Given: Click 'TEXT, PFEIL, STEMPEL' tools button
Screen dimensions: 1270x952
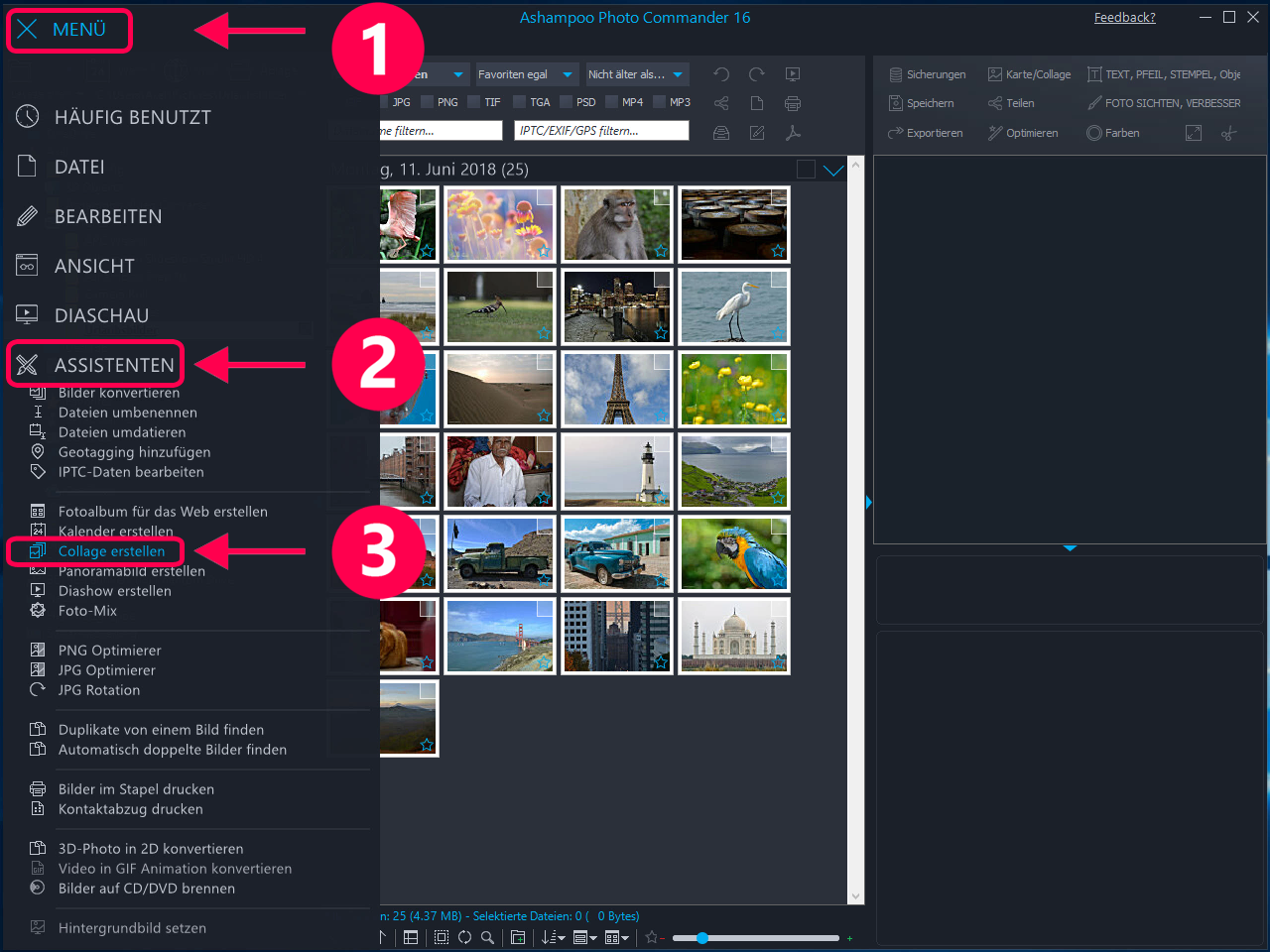Looking at the screenshot, I should pyautogui.click(x=1164, y=74).
